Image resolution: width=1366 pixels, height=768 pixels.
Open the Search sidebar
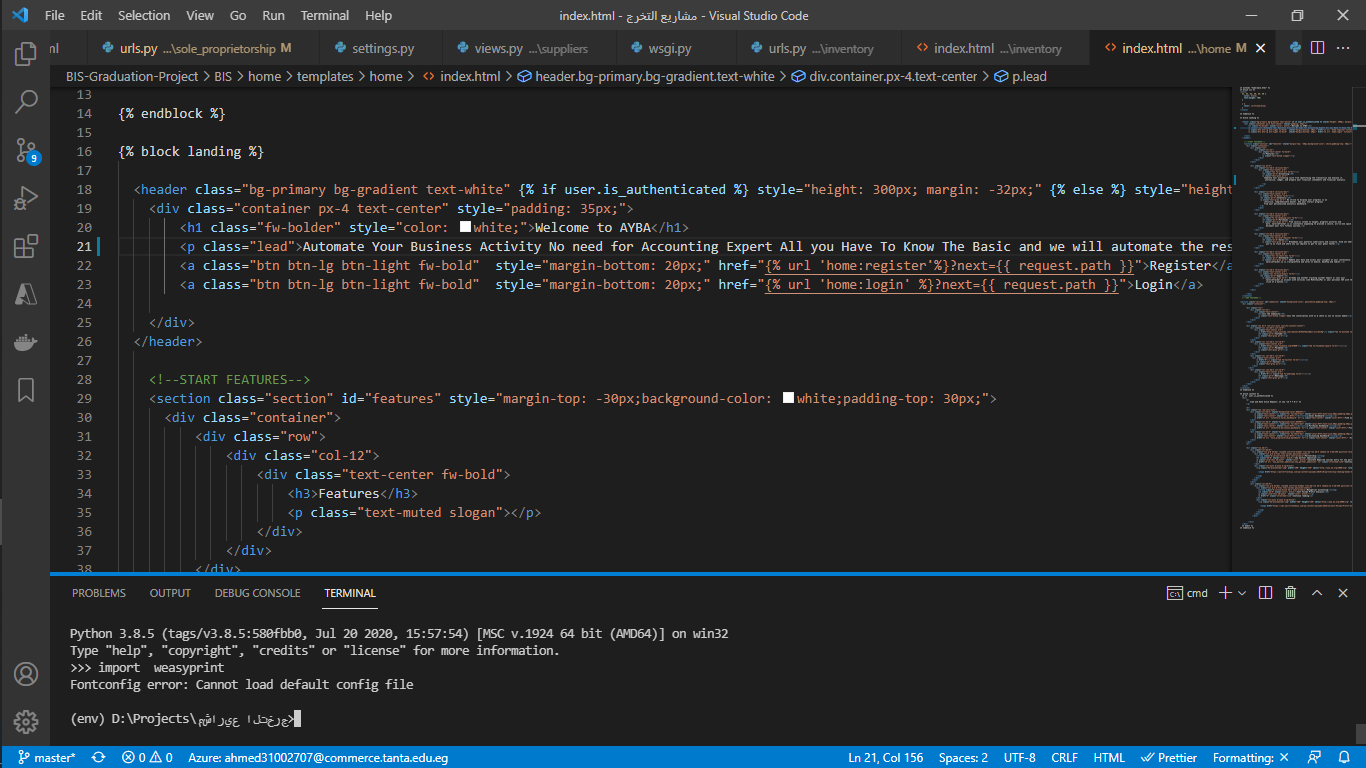(x=25, y=102)
